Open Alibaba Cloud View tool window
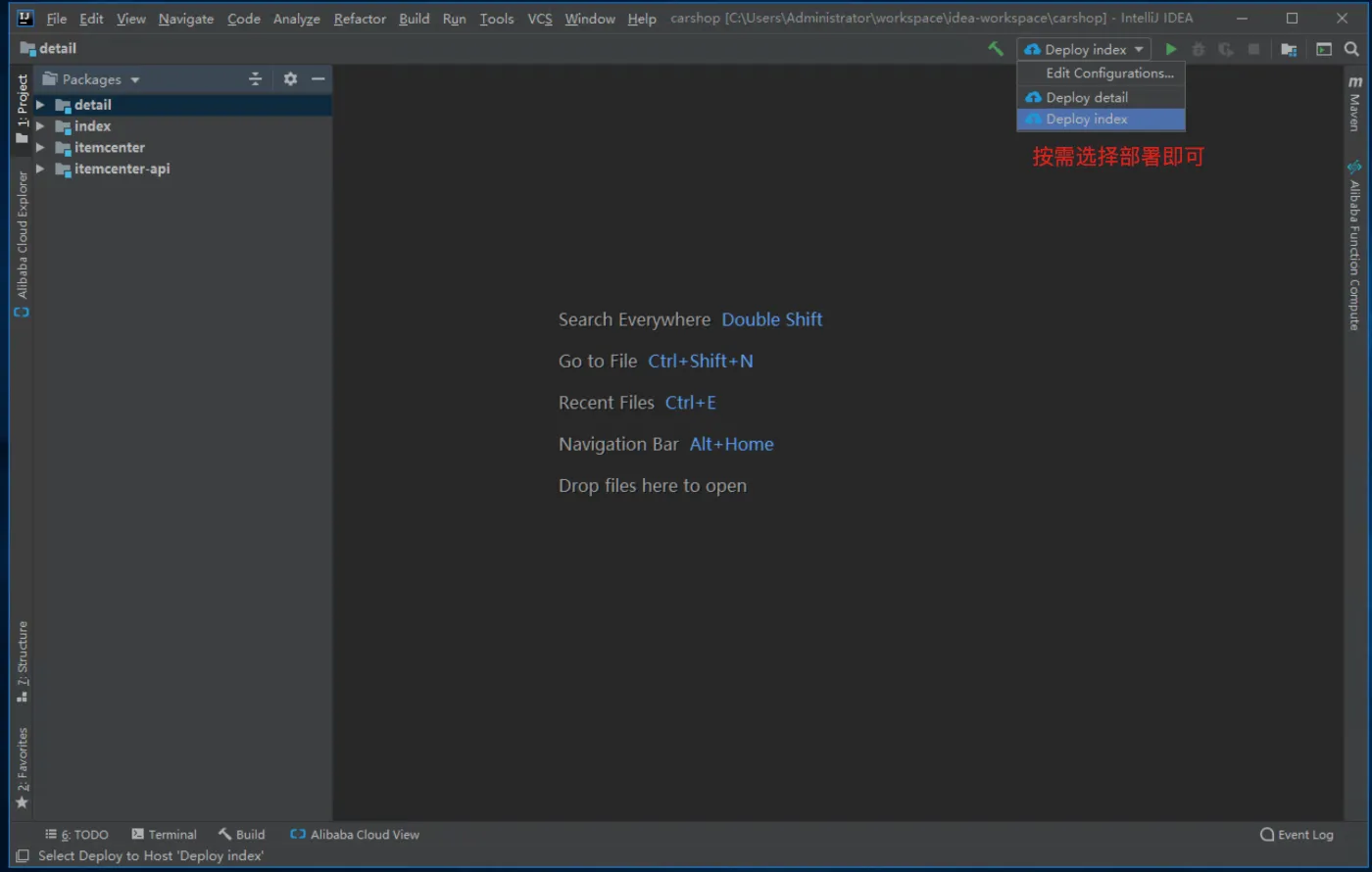This screenshot has height=872, width=1372. point(355,835)
